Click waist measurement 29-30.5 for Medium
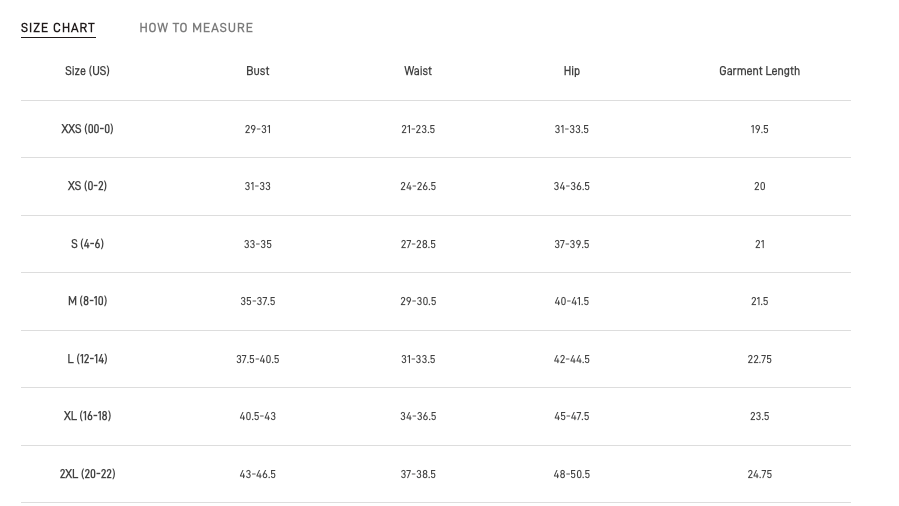This screenshot has width=899, height=506. [x=418, y=301]
